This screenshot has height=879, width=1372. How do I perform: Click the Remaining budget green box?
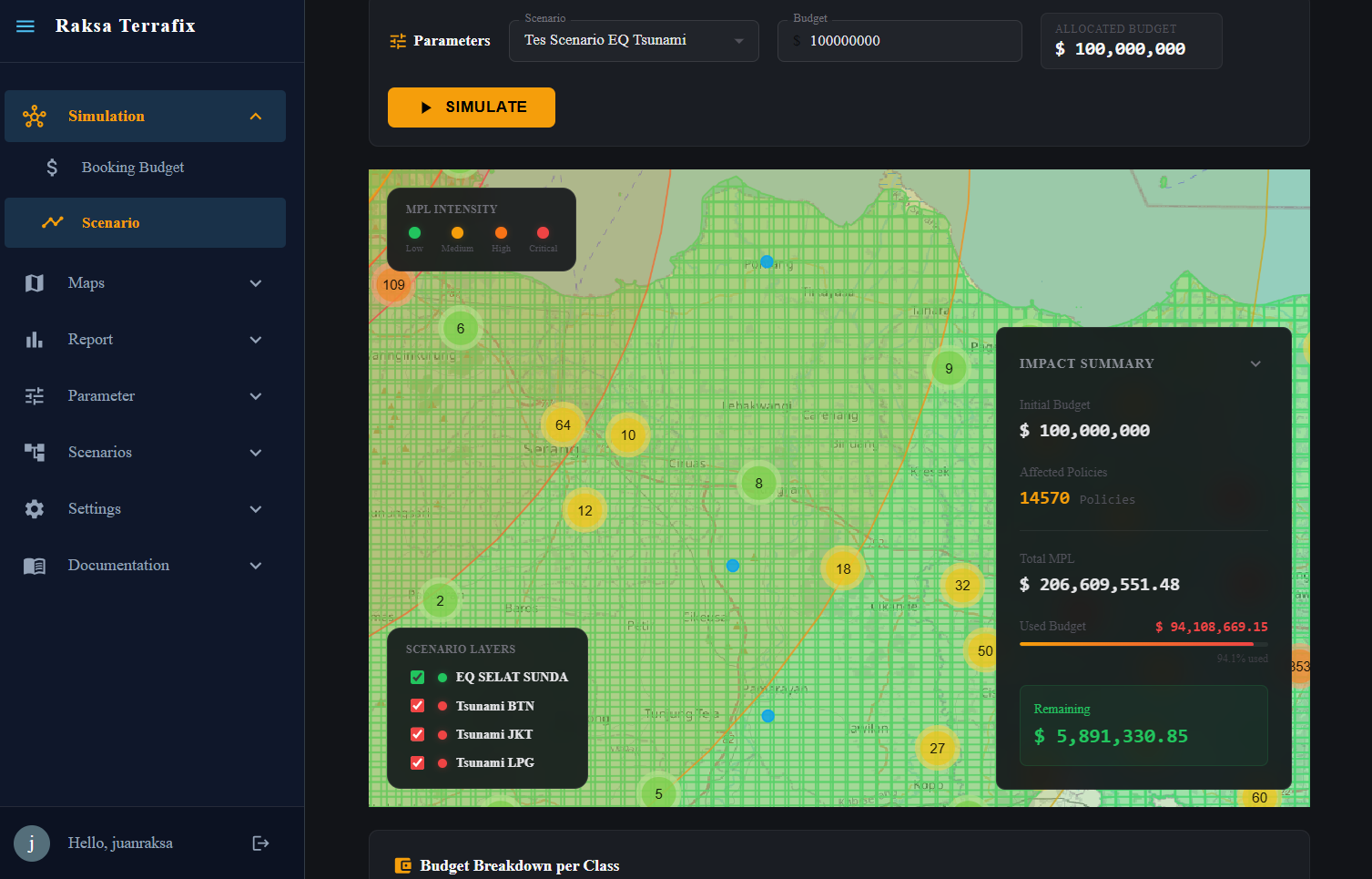(x=1143, y=725)
